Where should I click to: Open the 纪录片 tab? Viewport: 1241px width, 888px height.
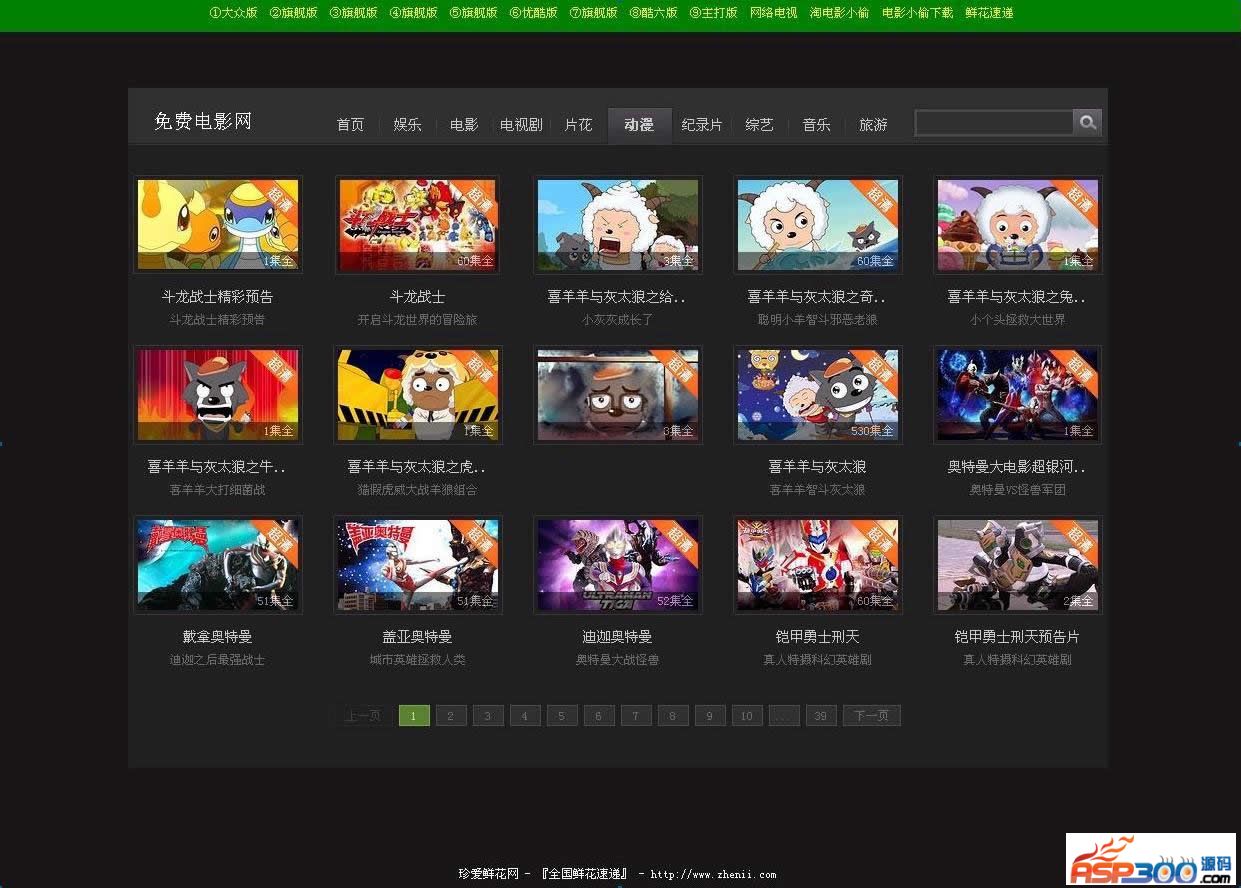[702, 125]
